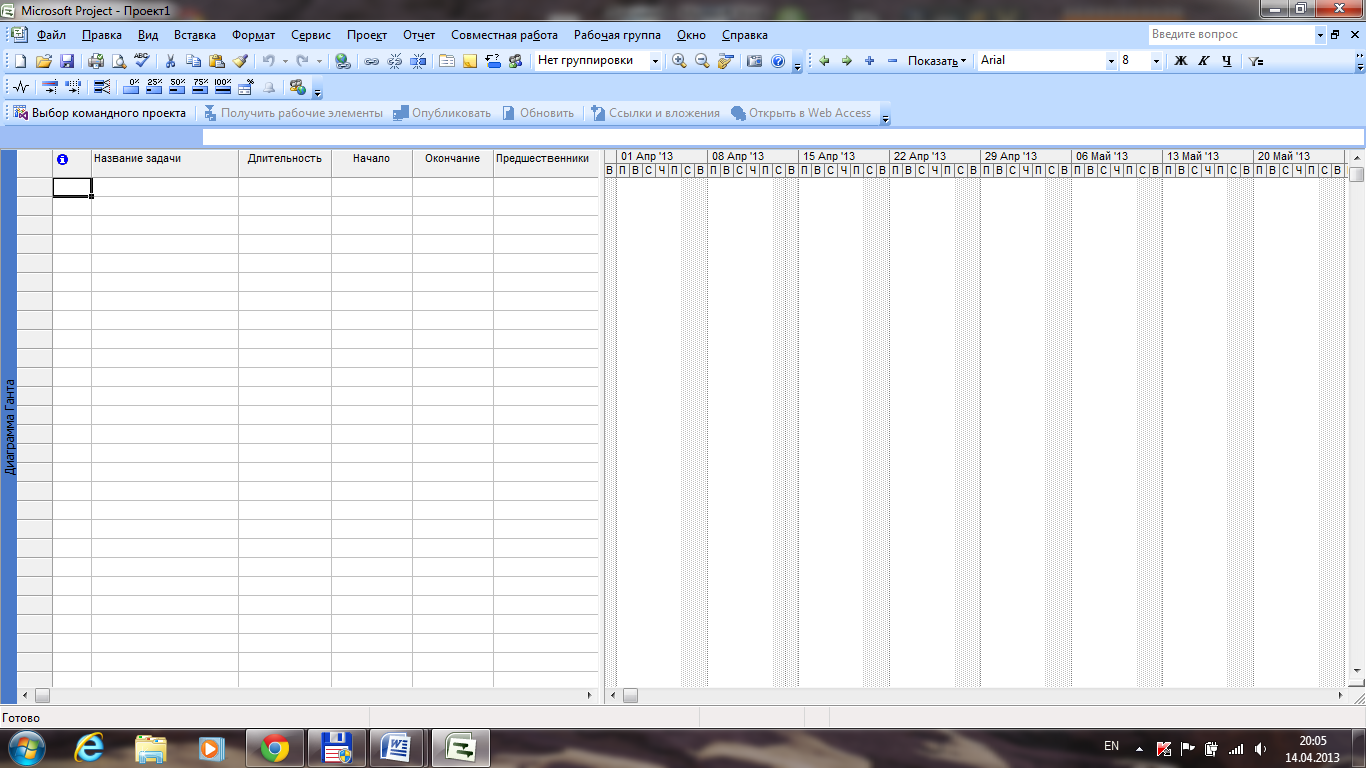Split task using the toolbar icon

[417, 61]
